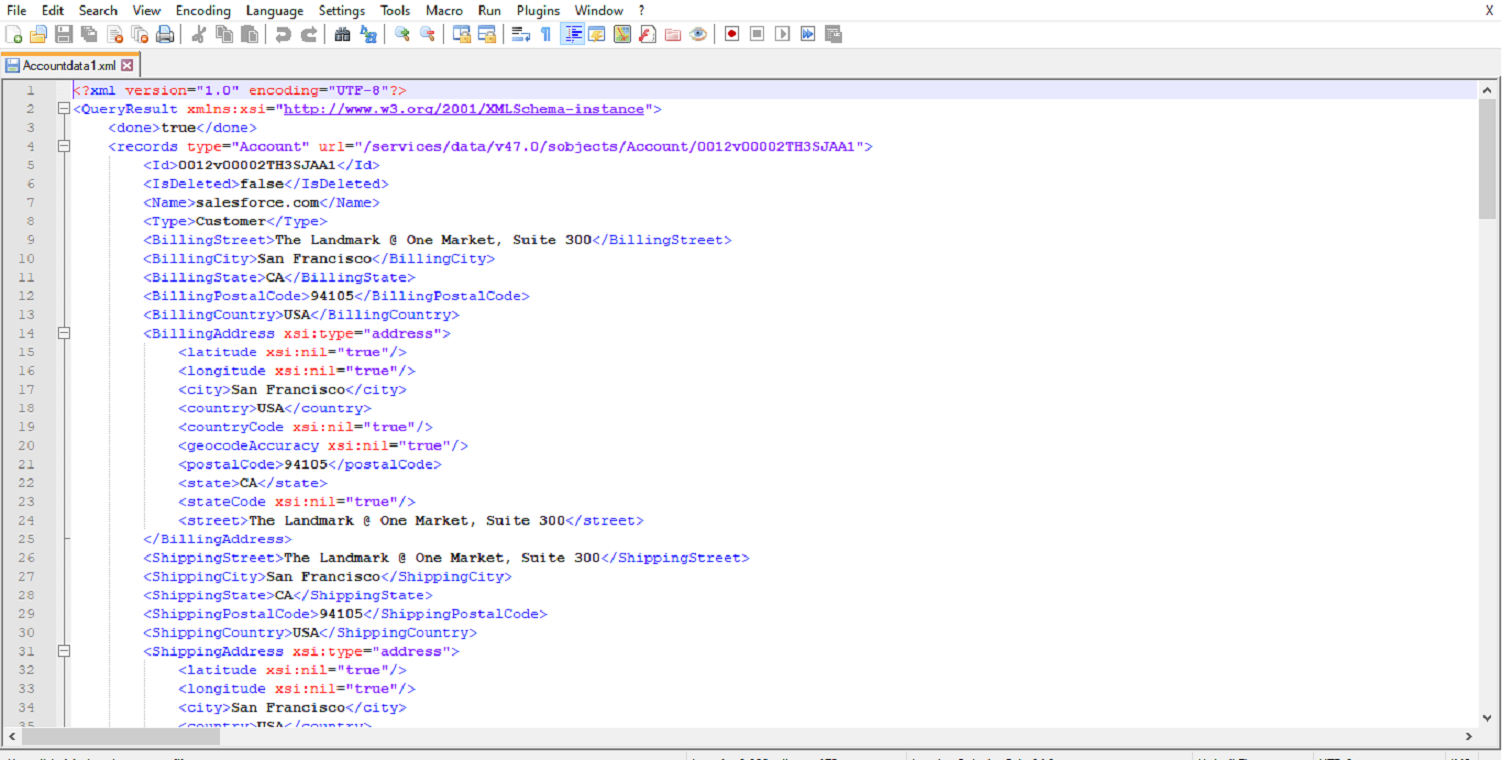
Task: Create a new file via toolbar
Action: pos(14,34)
